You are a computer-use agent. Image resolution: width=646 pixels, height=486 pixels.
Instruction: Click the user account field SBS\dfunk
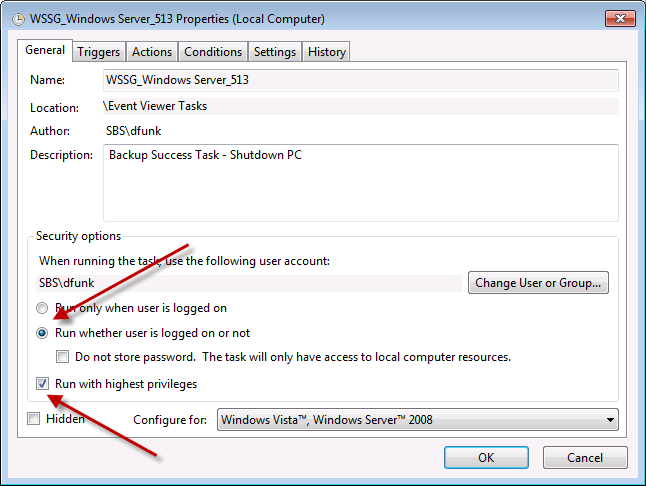pos(248,283)
